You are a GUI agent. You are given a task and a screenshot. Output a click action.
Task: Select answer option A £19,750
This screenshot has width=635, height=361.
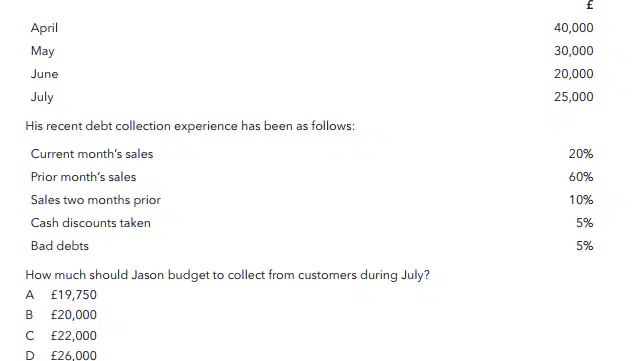click(x=61, y=295)
